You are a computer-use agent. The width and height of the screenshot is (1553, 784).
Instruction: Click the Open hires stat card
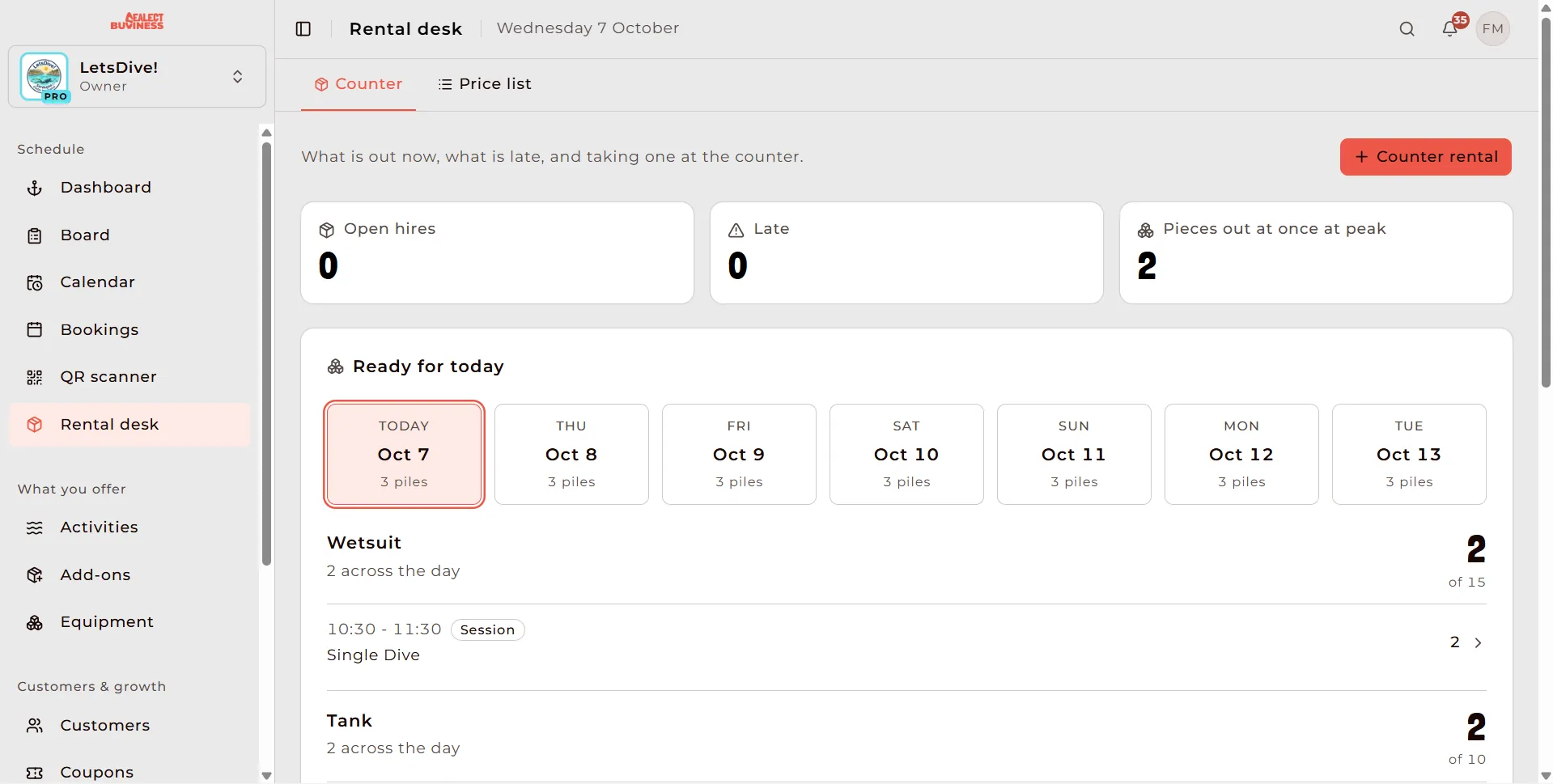(497, 253)
